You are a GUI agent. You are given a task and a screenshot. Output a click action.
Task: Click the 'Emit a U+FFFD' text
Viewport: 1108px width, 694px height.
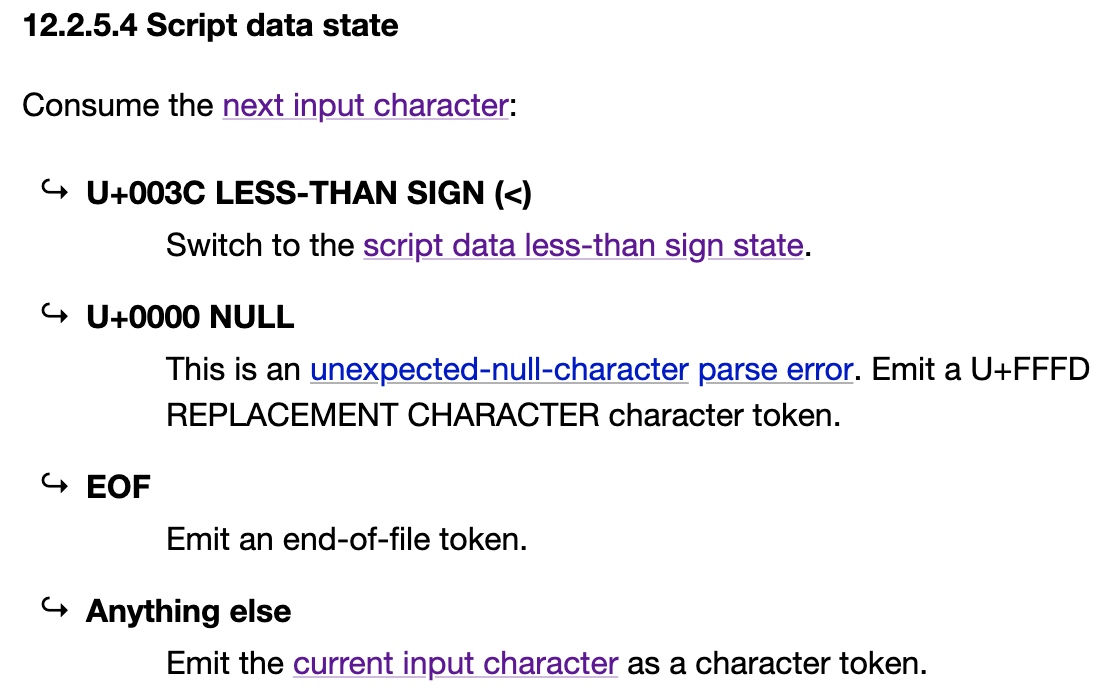pos(981,370)
